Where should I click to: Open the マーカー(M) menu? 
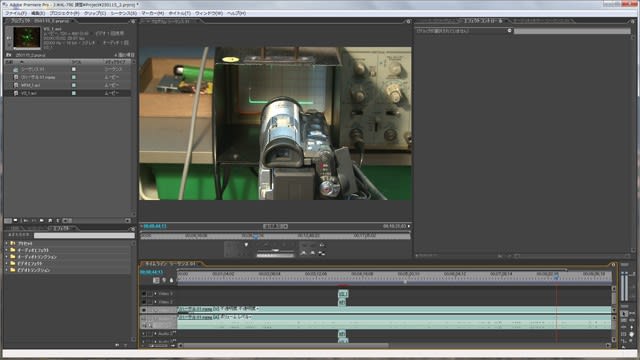coord(153,13)
